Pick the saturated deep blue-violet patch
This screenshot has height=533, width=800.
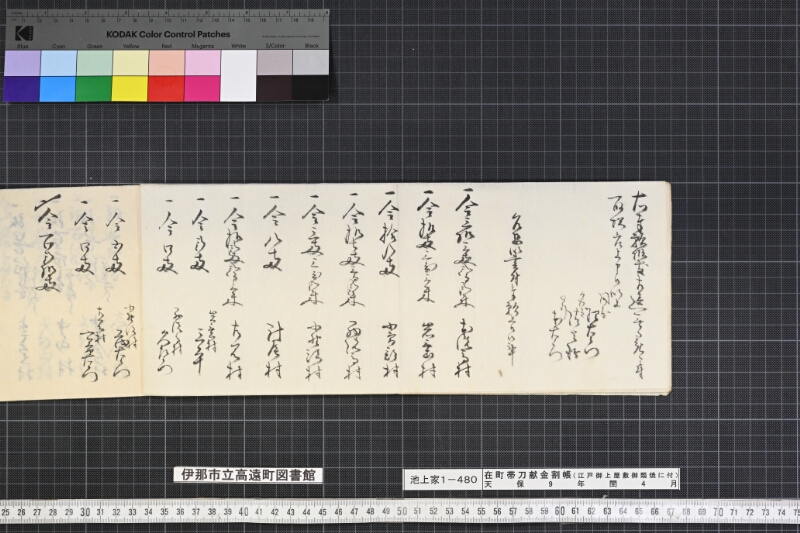tap(22, 88)
